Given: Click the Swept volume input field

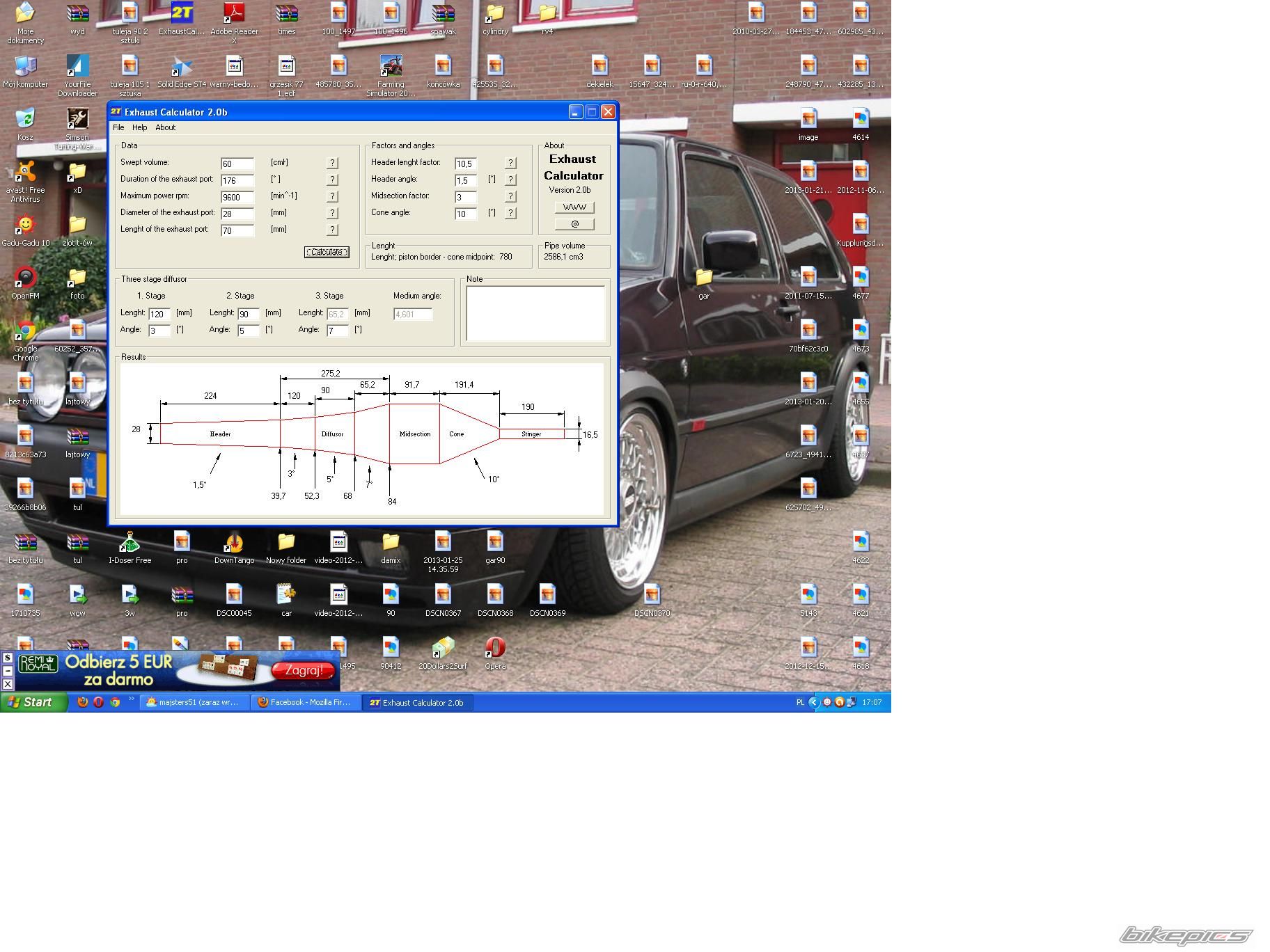Looking at the screenshot, I should (x=237, y=164).
